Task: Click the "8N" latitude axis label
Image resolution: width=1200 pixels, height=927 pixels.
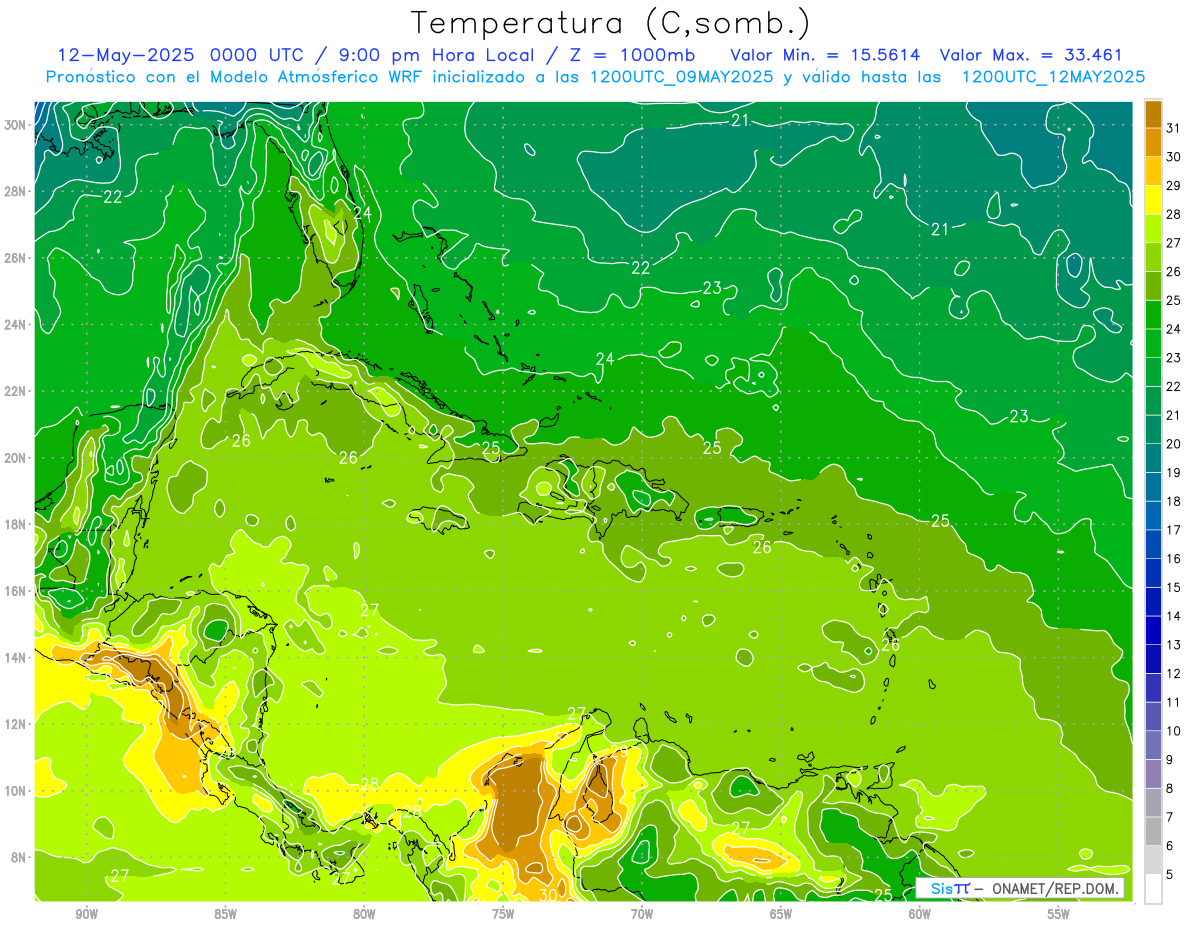Action: point(19,857)
